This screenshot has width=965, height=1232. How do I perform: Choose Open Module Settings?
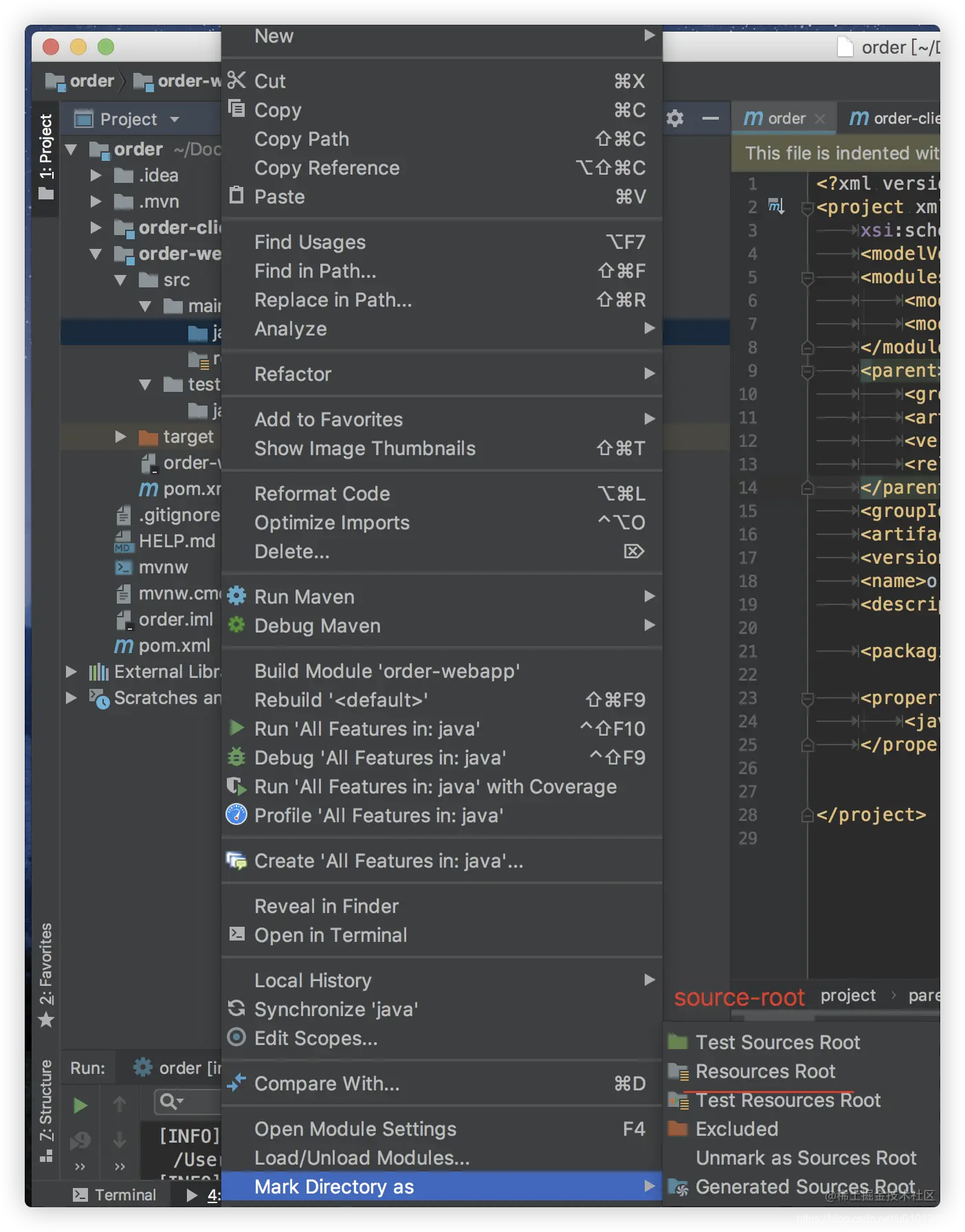(442, 1129)
